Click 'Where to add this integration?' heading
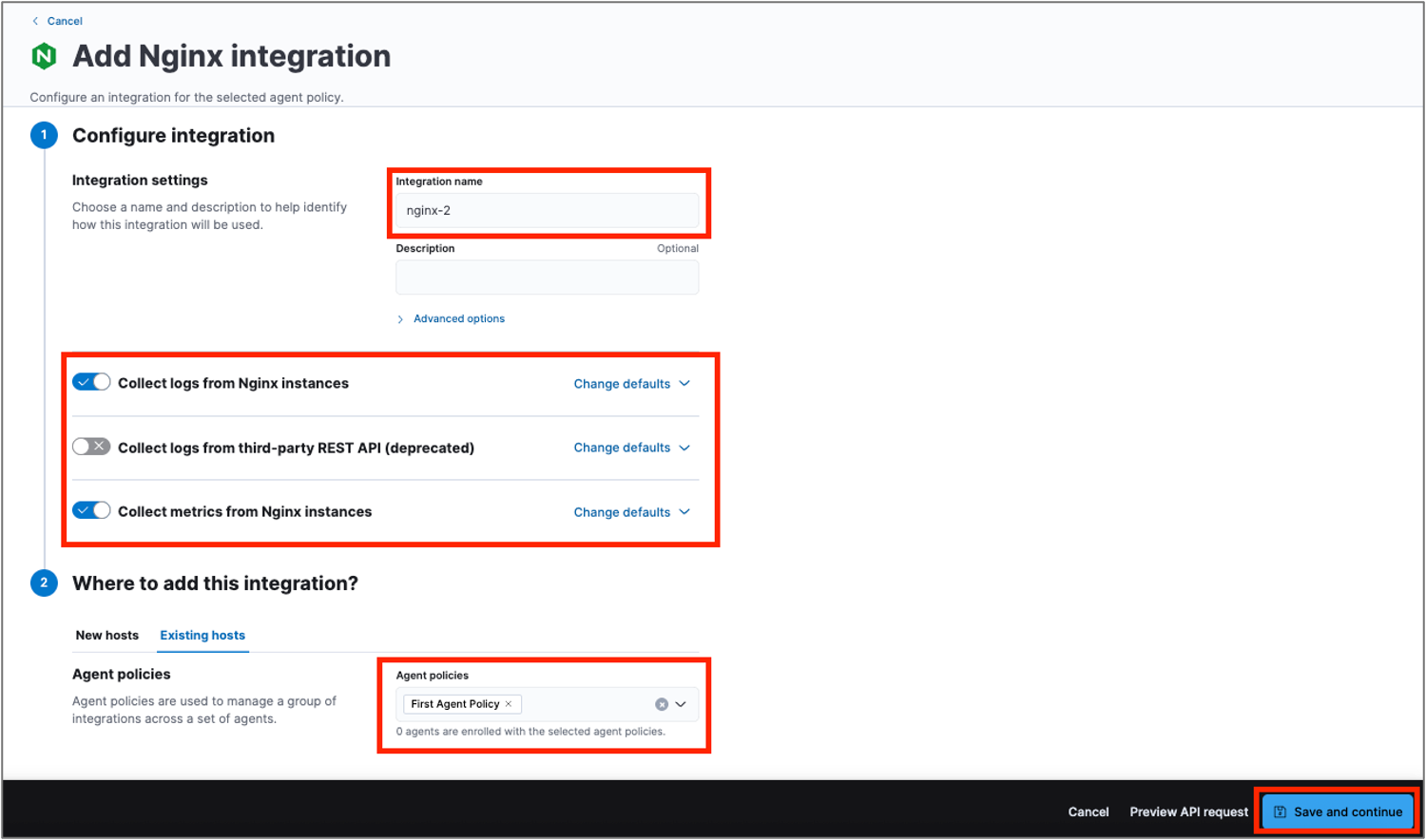The height and width of the screenshot is (840, 1426). pyautogui.click(x=216, y=583)
